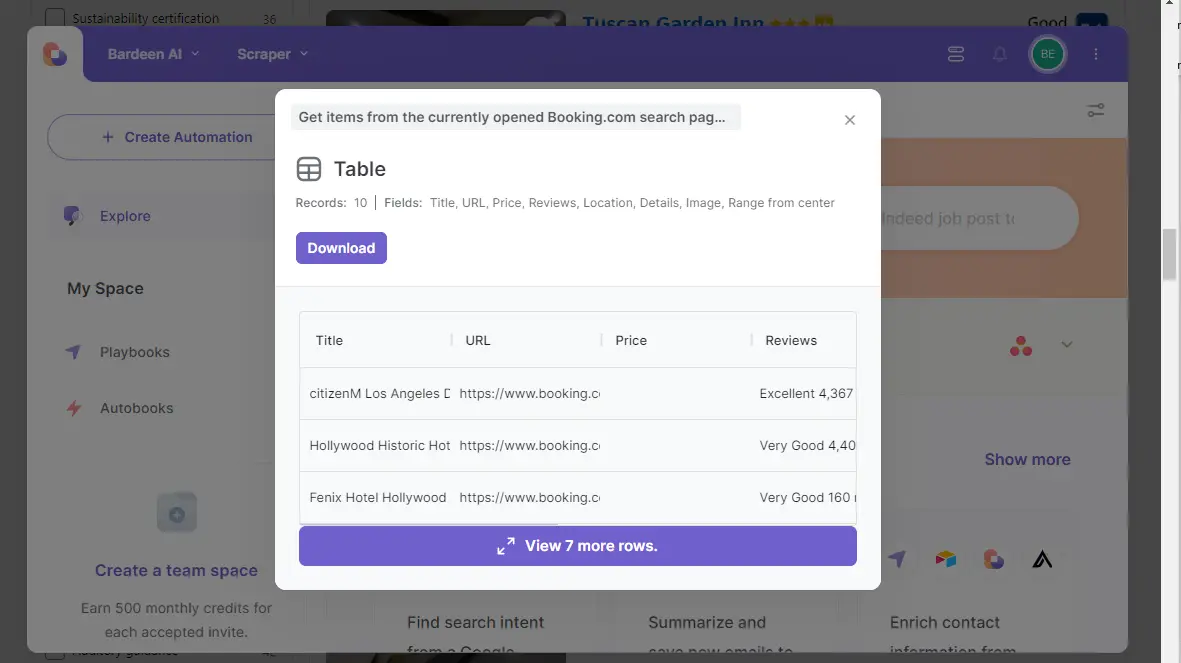Click Tuscan Garden Inn listing in background
This screenshot has width=1181, height=663.
coord(673,21)
